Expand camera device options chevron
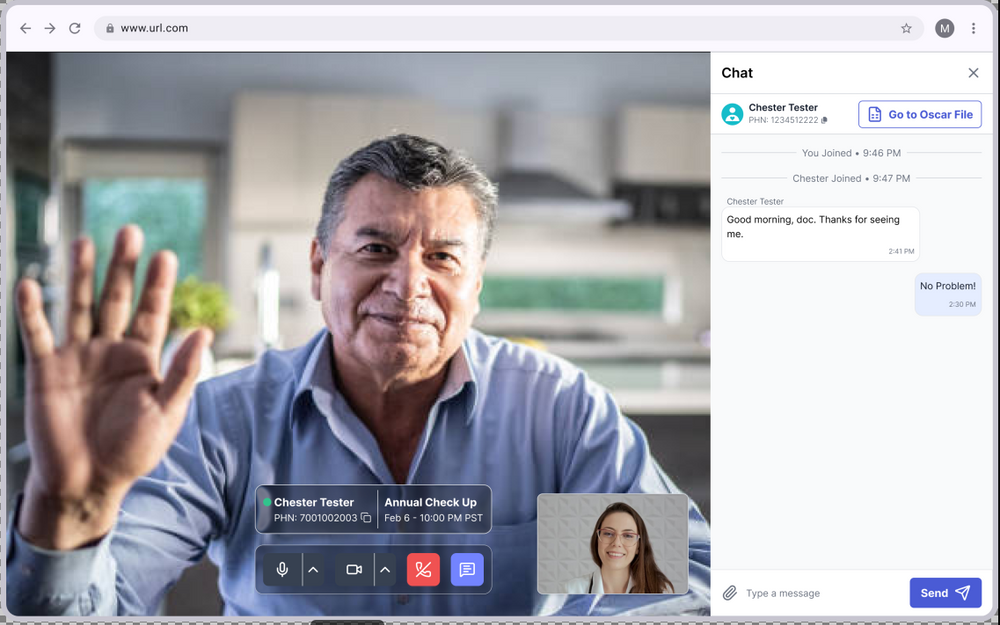Screen dimensions: 1000x625 tap(385, 569)
